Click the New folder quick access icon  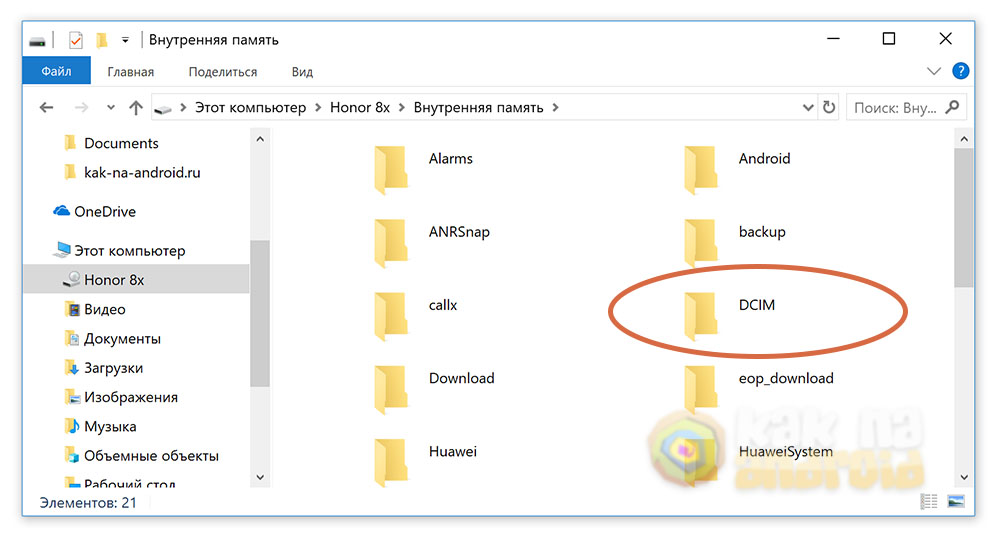[101, 40]
